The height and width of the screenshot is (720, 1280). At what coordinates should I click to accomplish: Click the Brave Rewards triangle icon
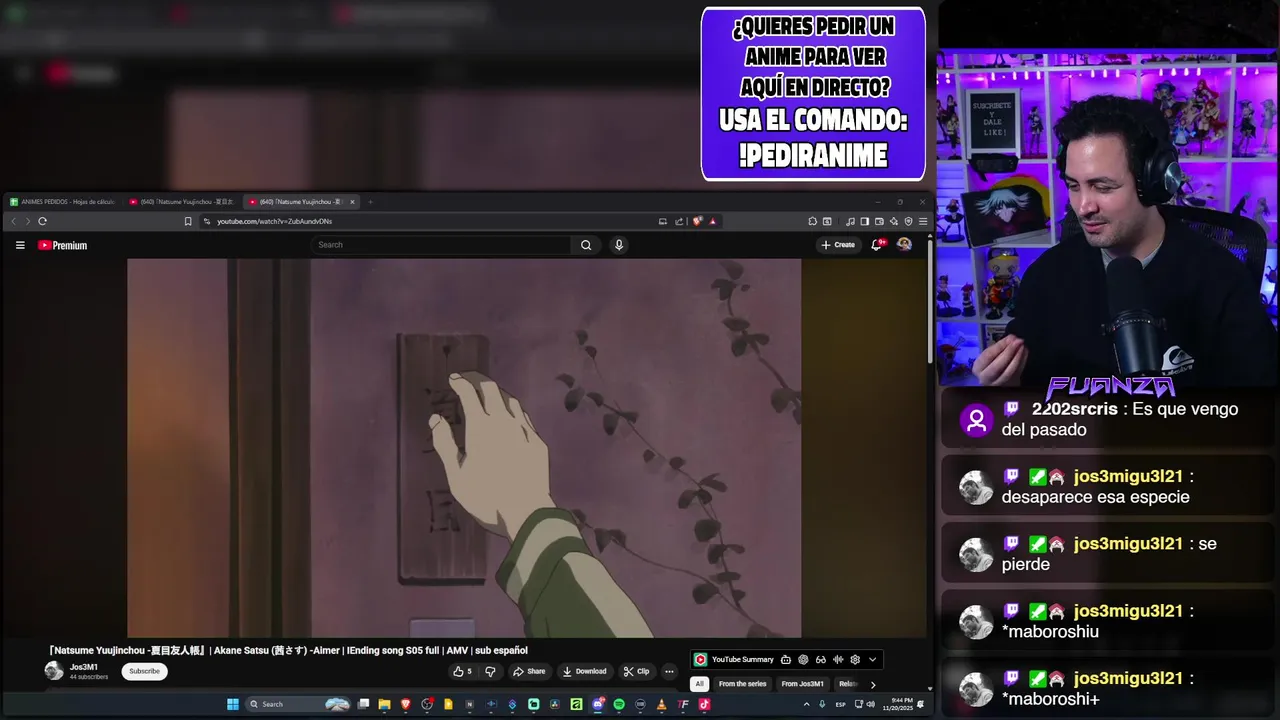712,221
